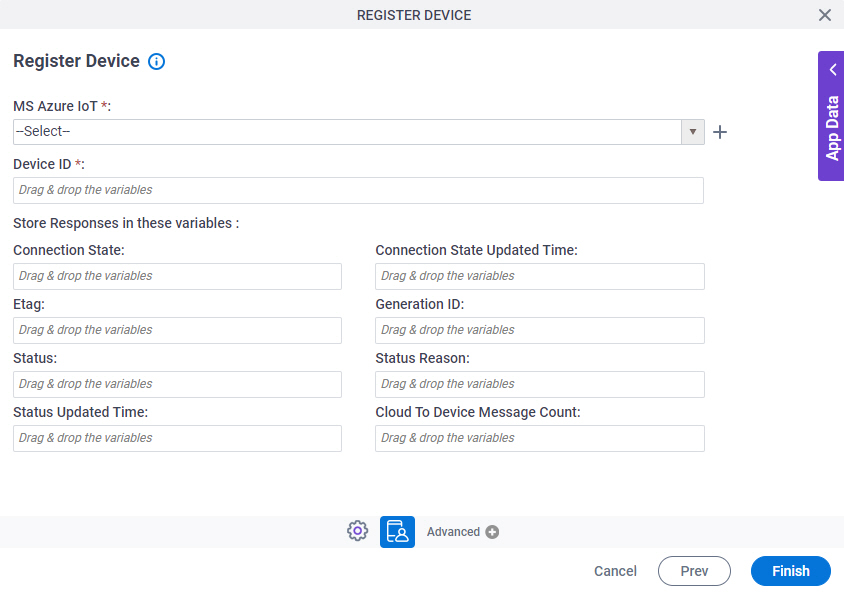Screen dimensions: 844x596
Task: Click the Cancel link
Action: pos(614,571)
